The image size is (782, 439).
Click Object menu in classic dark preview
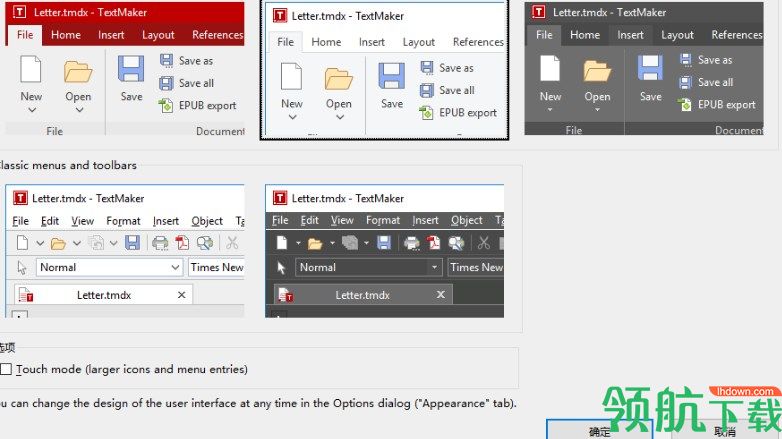tap(467, 220)
